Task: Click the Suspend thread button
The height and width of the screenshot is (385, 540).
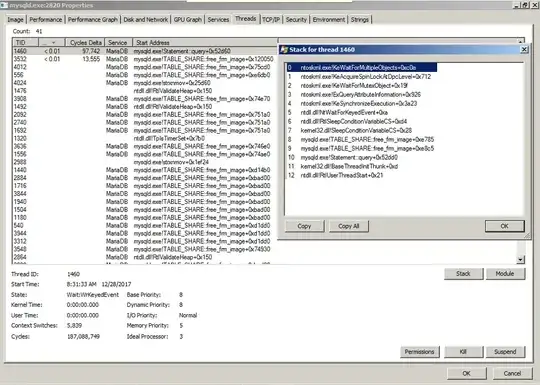Action: [505, 352]
